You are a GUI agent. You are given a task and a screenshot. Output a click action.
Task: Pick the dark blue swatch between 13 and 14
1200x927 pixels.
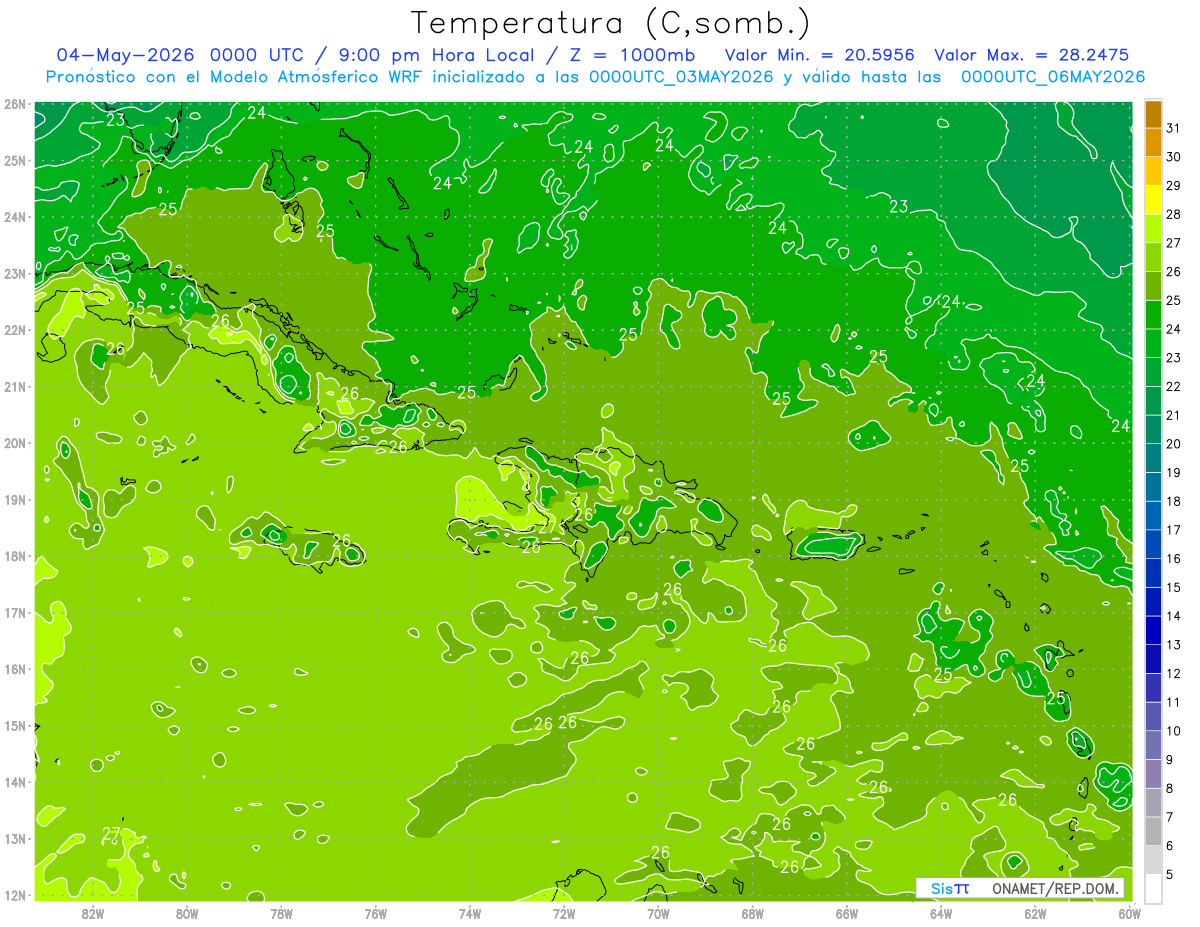pyautogui.click(x=1153, y=630)
